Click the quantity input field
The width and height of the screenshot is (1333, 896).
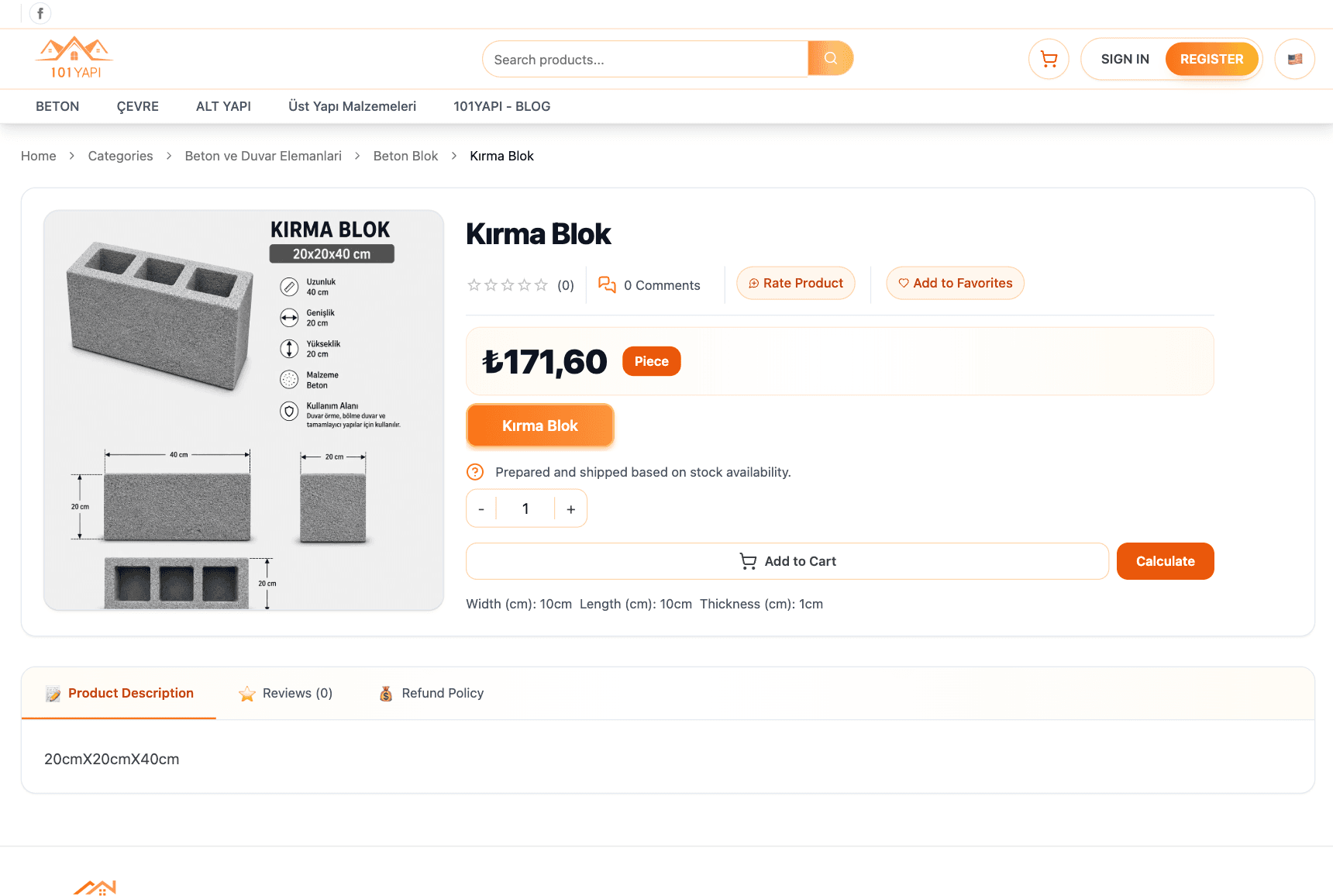(x=525, y=509)
